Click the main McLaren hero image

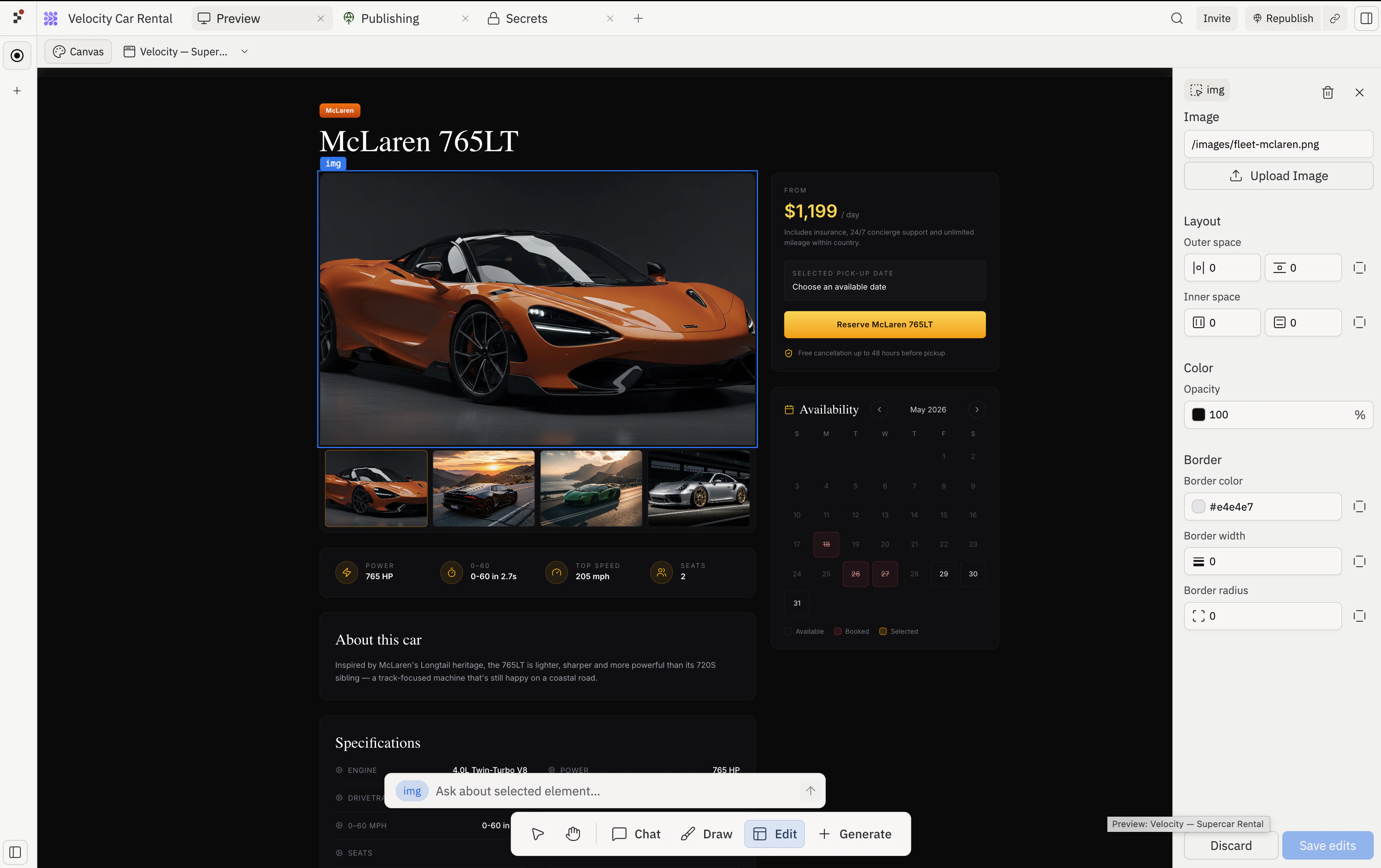pyautogui.click(x=537, y=308)
